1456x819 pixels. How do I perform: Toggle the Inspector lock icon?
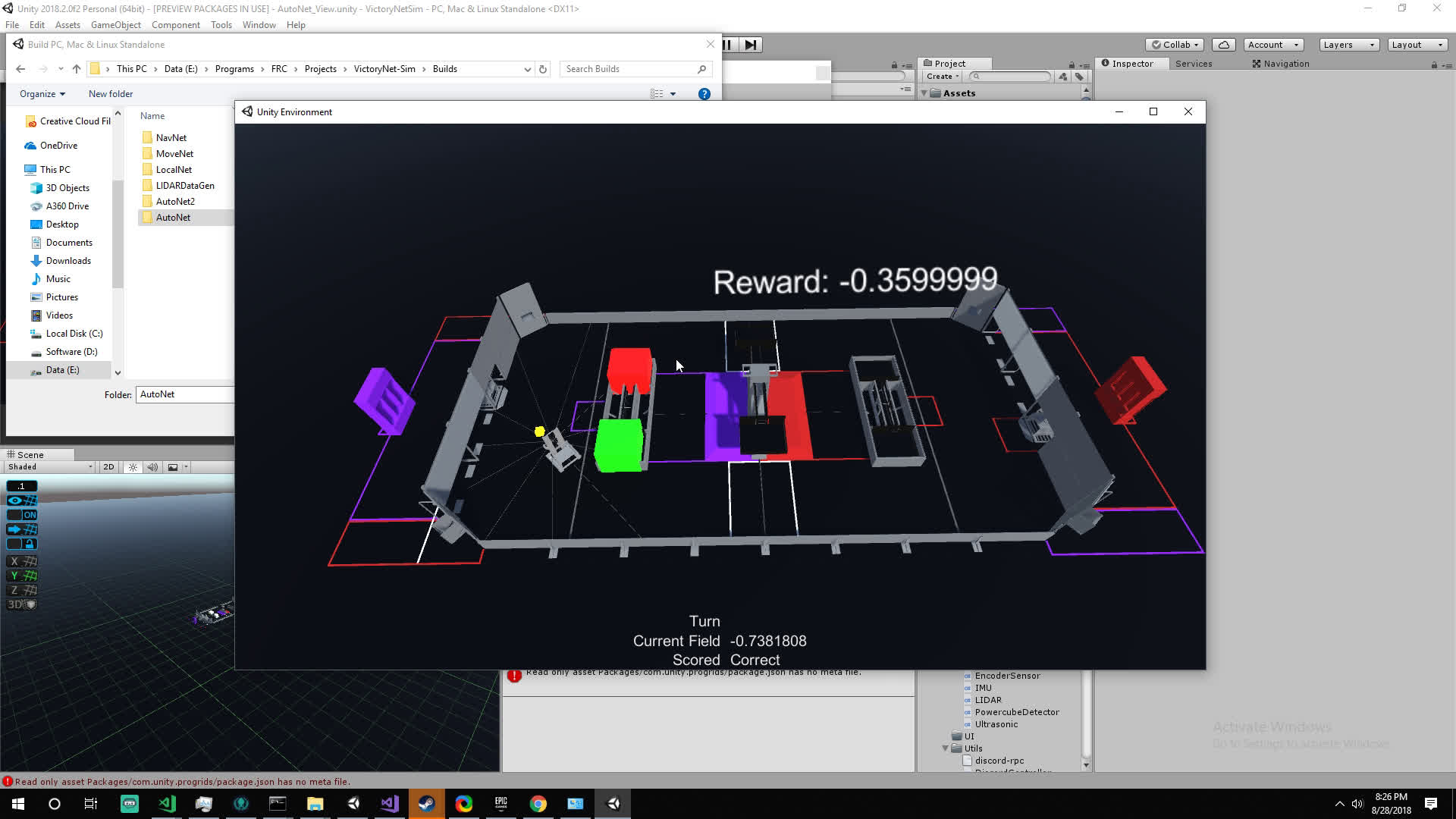click(x=1434, y=64)
